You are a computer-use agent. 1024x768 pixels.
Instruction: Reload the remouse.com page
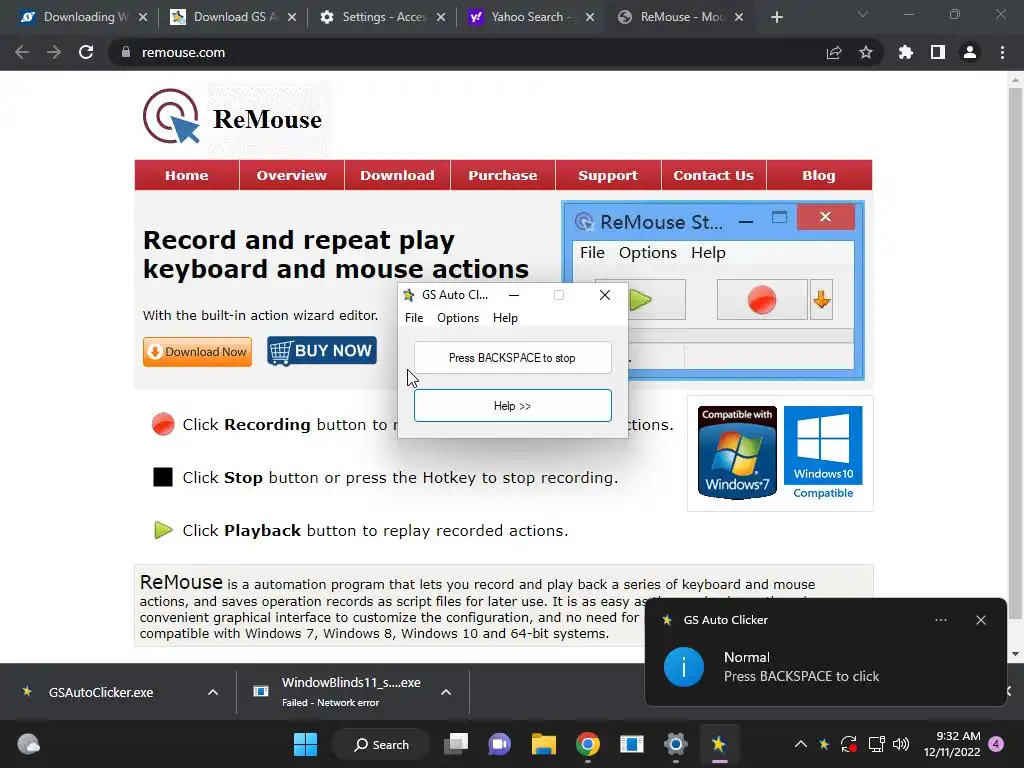pyautogui.click(x=86, y=52)
